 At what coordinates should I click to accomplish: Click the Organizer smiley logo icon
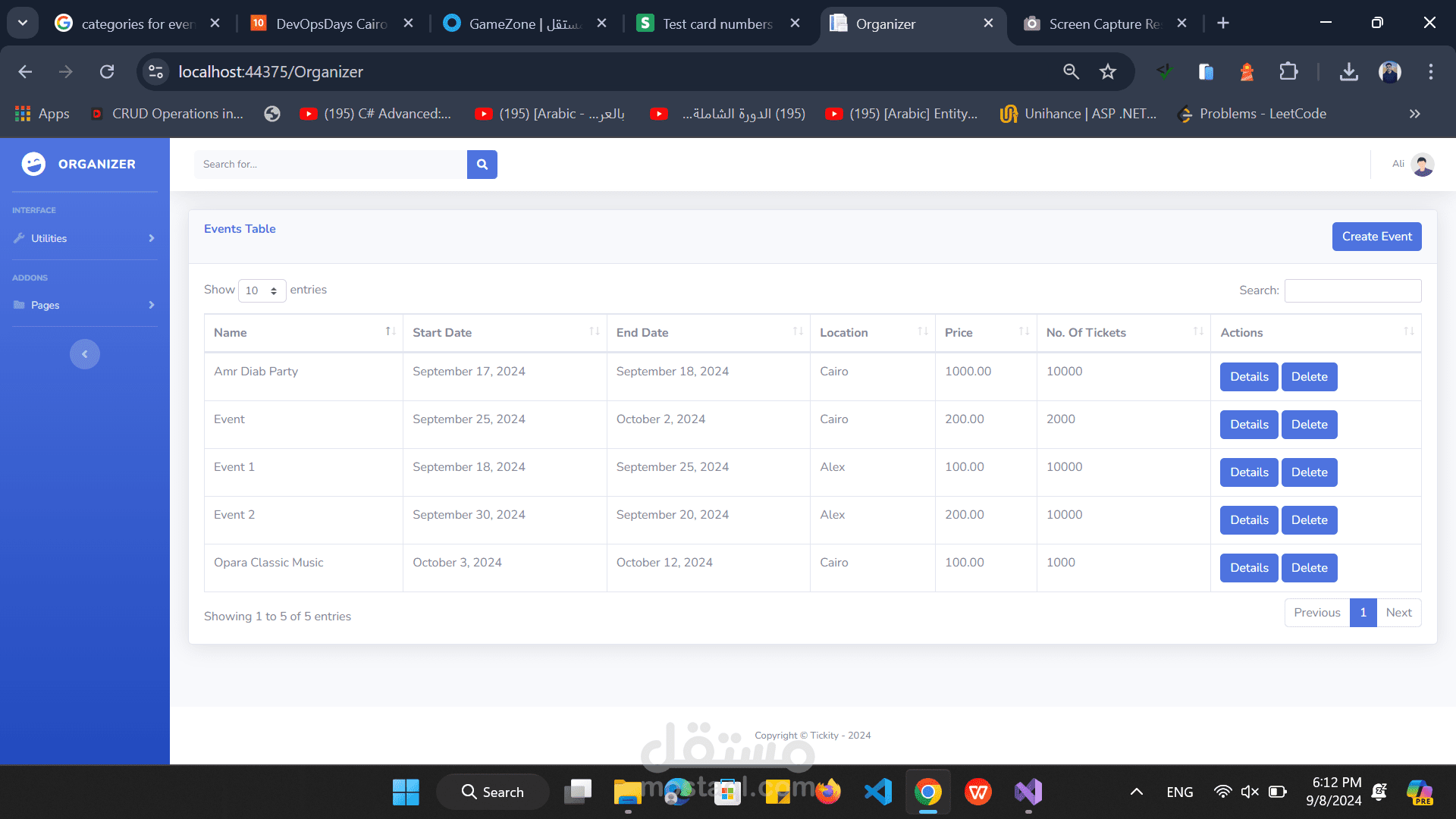pyautogui.click(x=33, y=164)
